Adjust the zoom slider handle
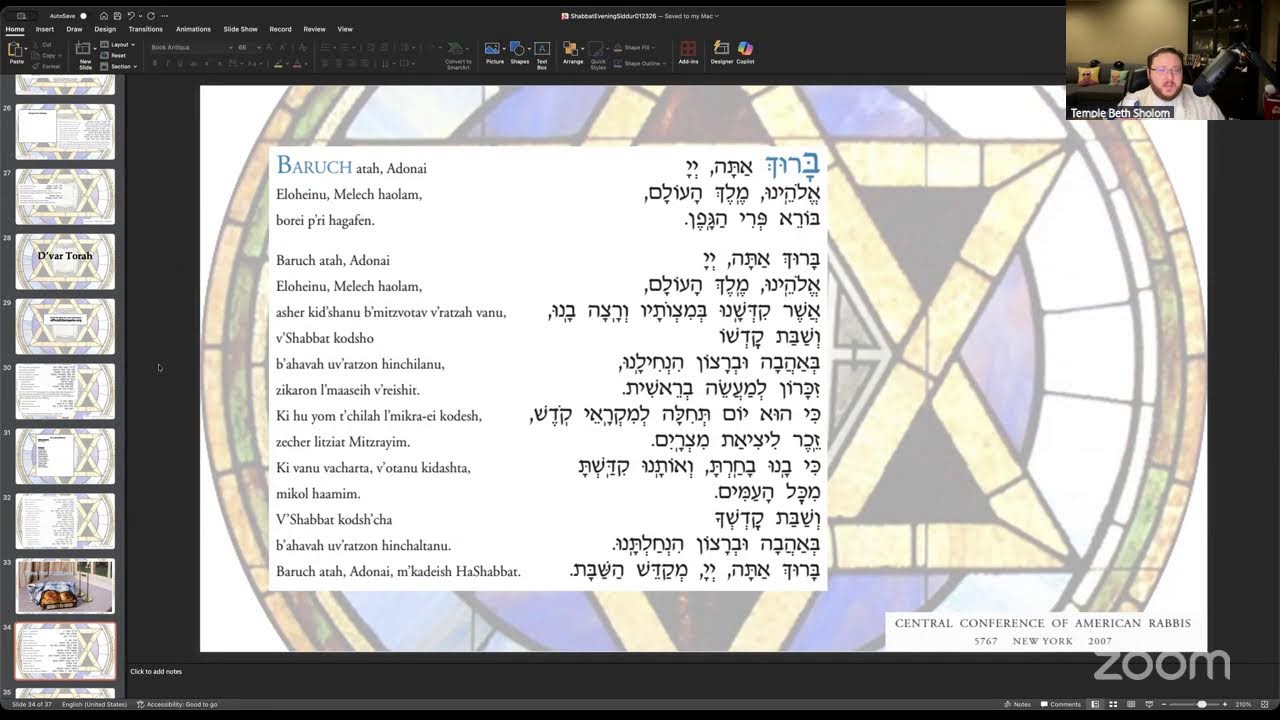The width and height of the screenshot is (1280, 720). 1201,704
